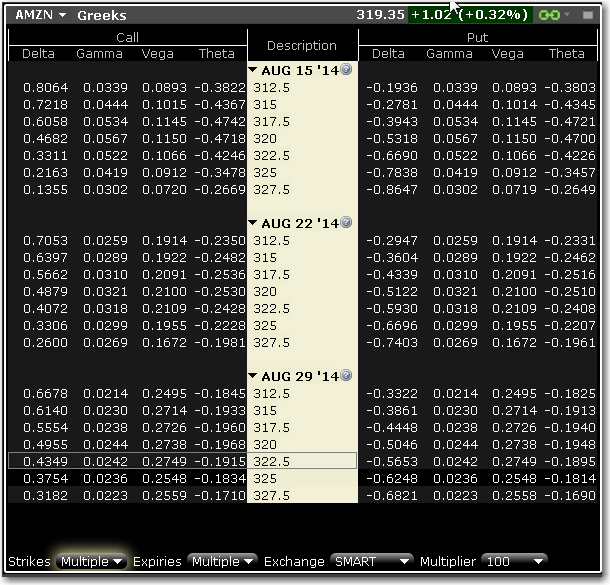Collapse the AUG 22 '14 expiry group

tap(253, 223)
